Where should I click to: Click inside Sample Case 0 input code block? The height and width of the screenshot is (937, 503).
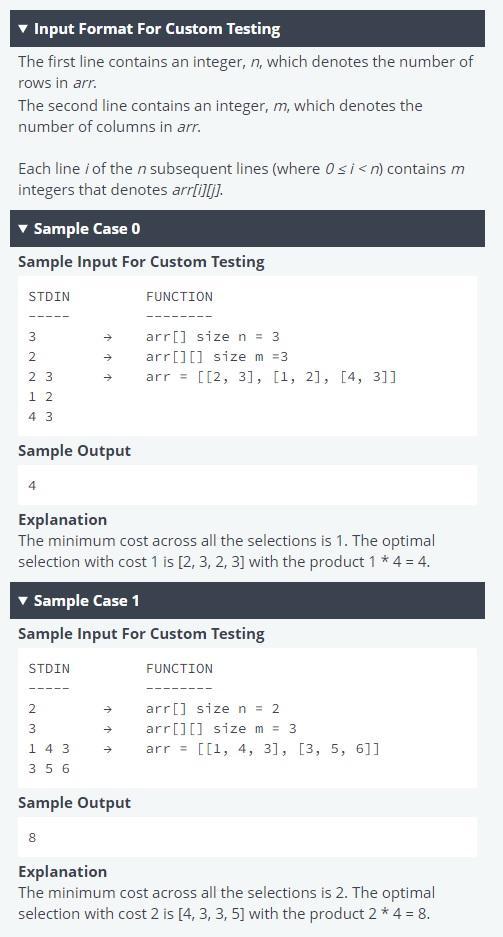click(247, 356)
